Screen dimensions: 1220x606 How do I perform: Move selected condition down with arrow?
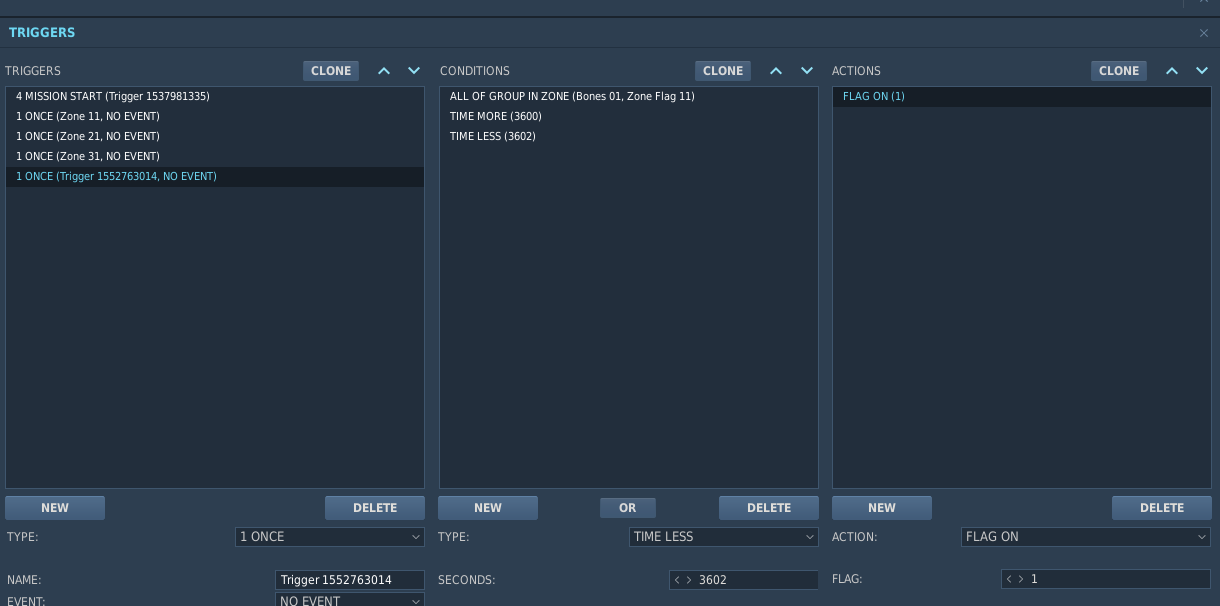[x=806, y=71]
